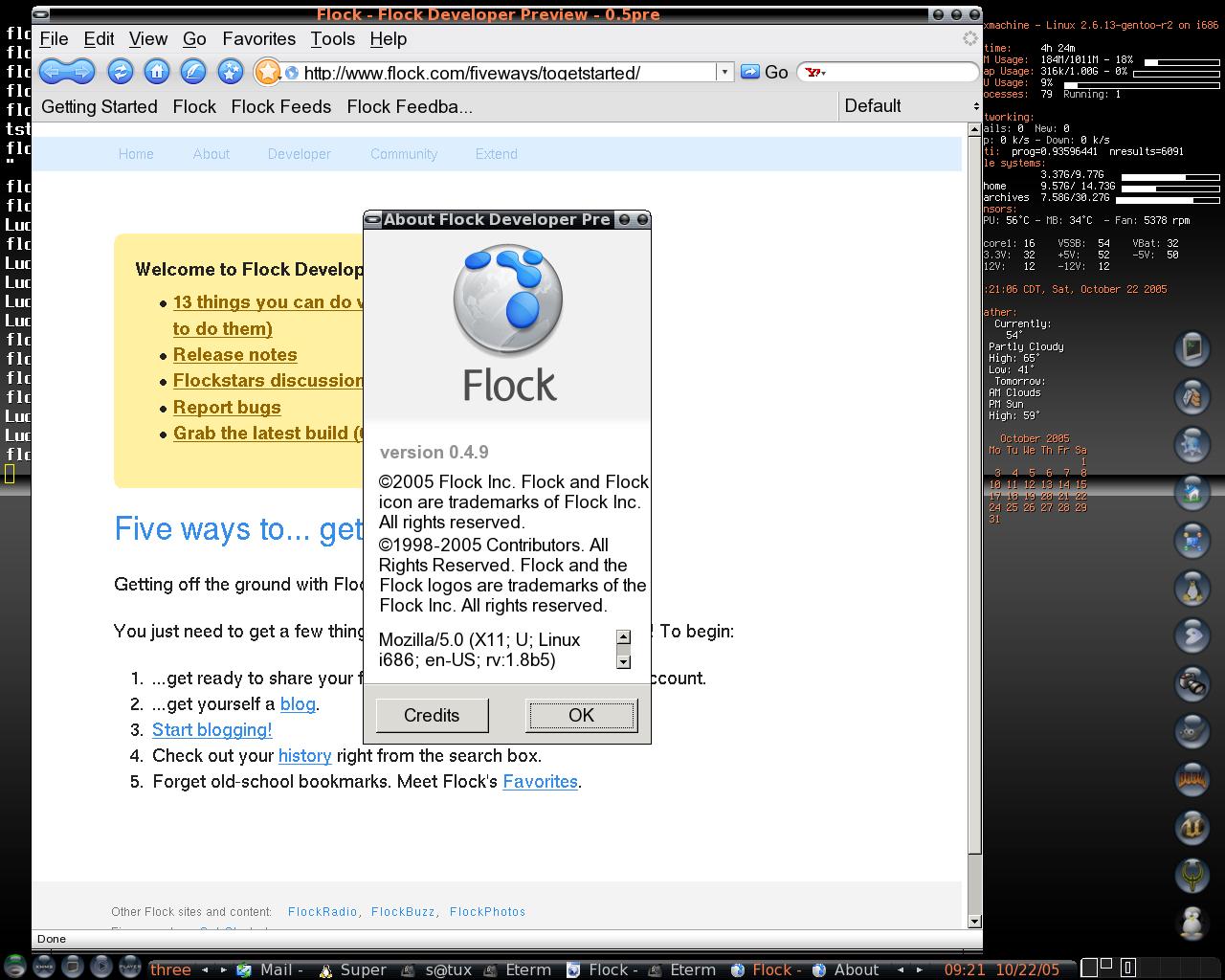The height and width of the screenshot is (980, 1225).
Task: Go back with the Flock toolbar arrow
Action: point(53,72)
